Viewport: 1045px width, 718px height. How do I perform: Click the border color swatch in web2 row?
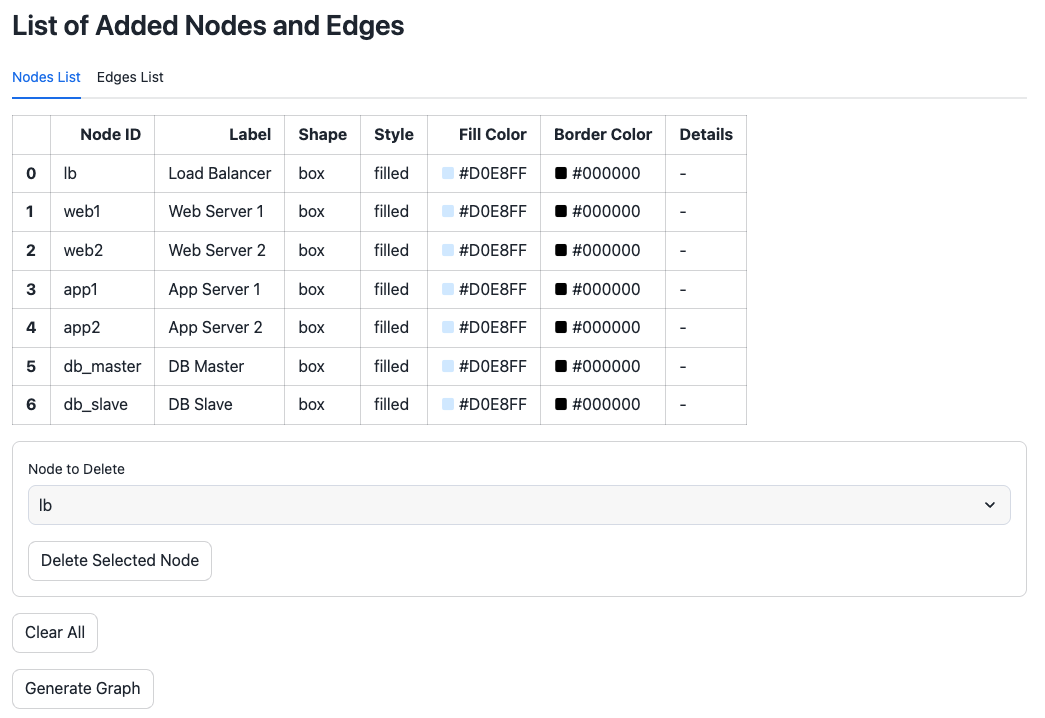click(x=561, y=251)
